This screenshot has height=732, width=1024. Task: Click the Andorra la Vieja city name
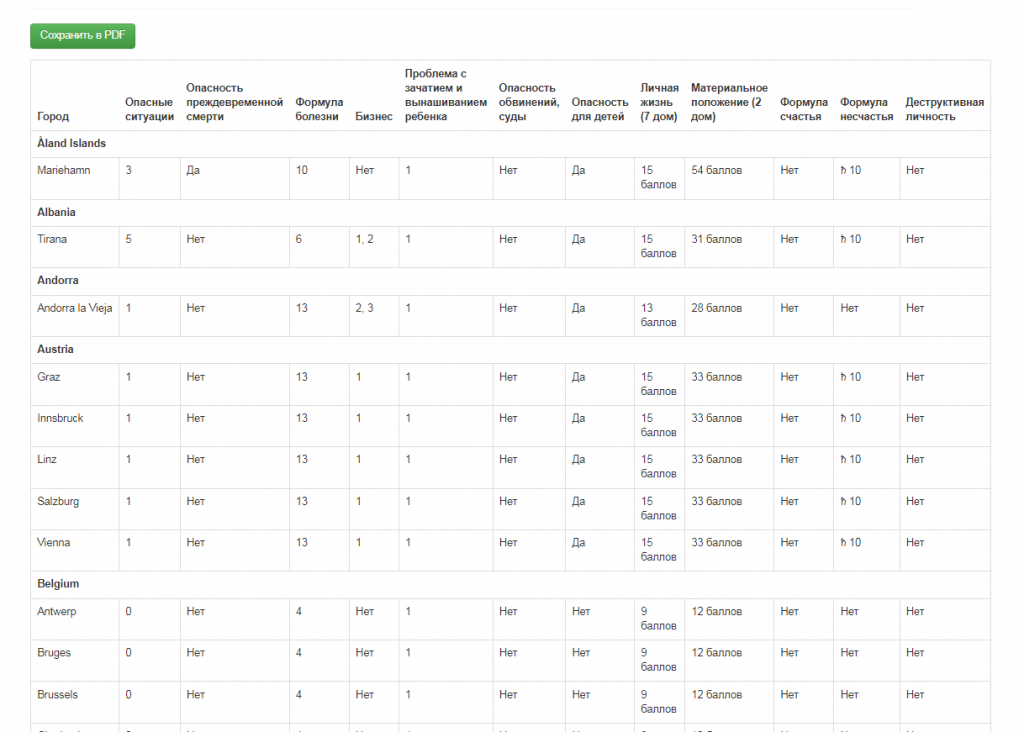tap(74, 309)
